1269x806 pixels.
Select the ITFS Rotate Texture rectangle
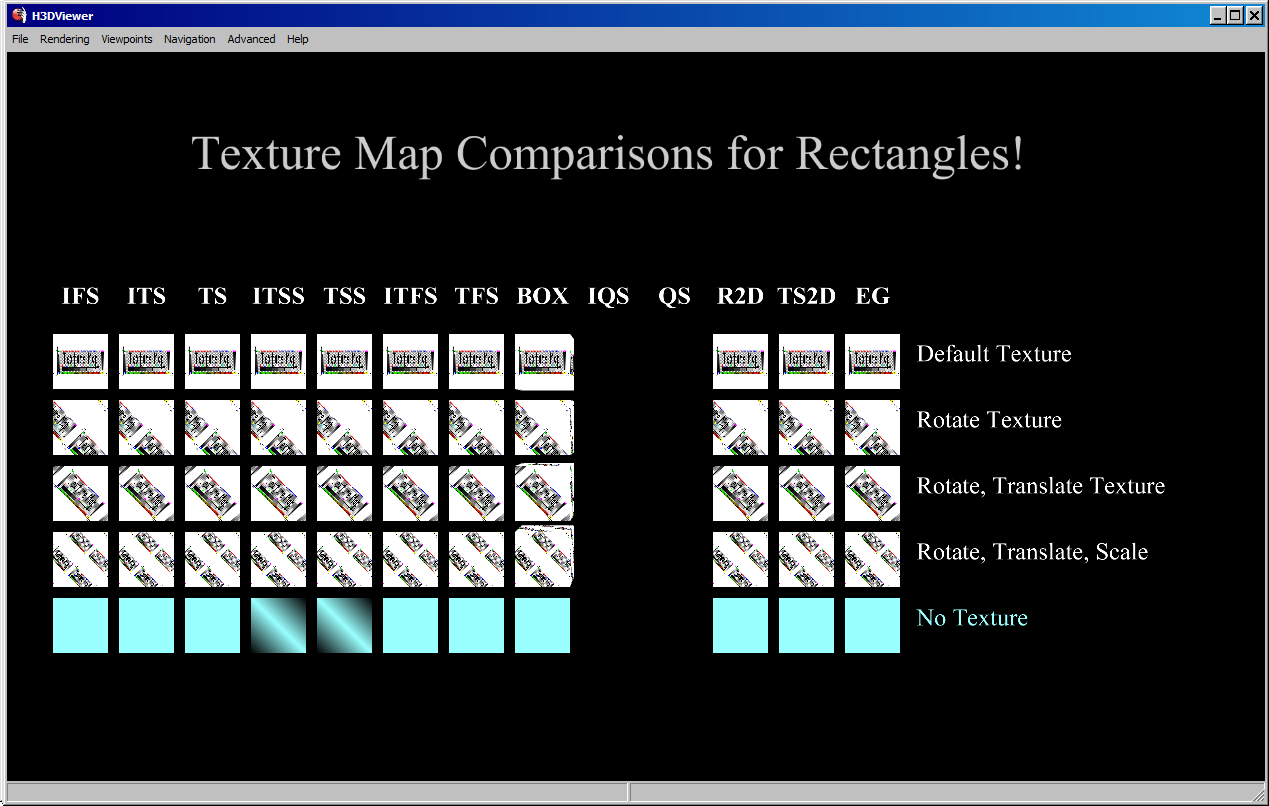[x=410, y=427]
